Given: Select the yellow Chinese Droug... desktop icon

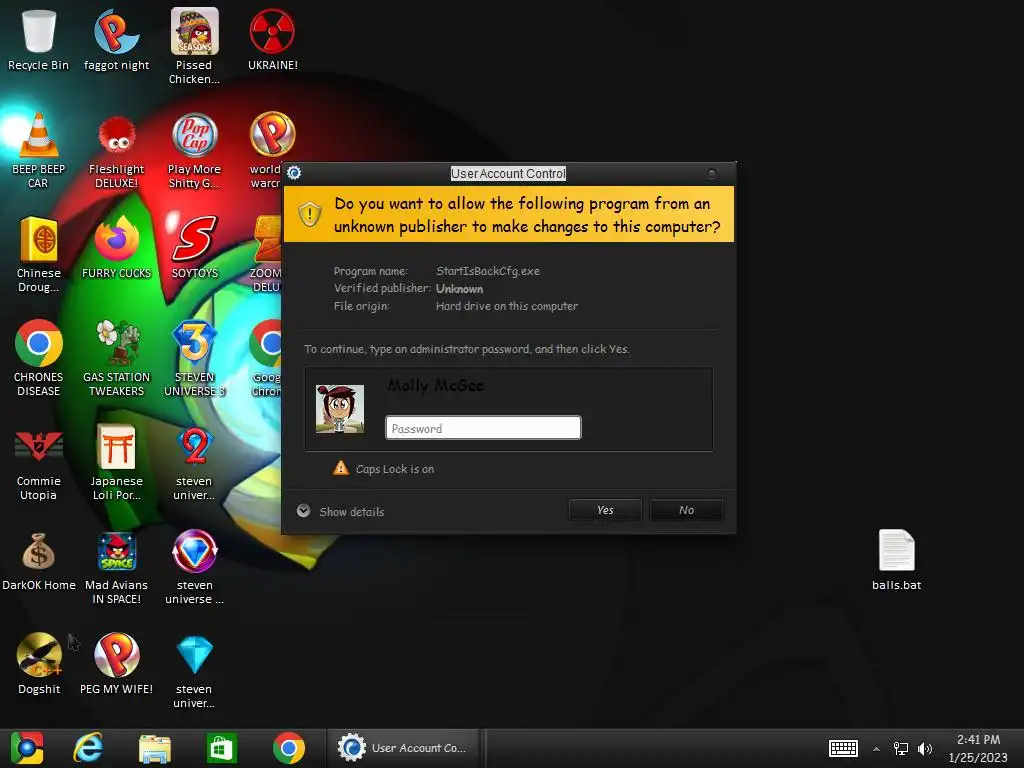Looking at the screenshot, I should 39,255.
